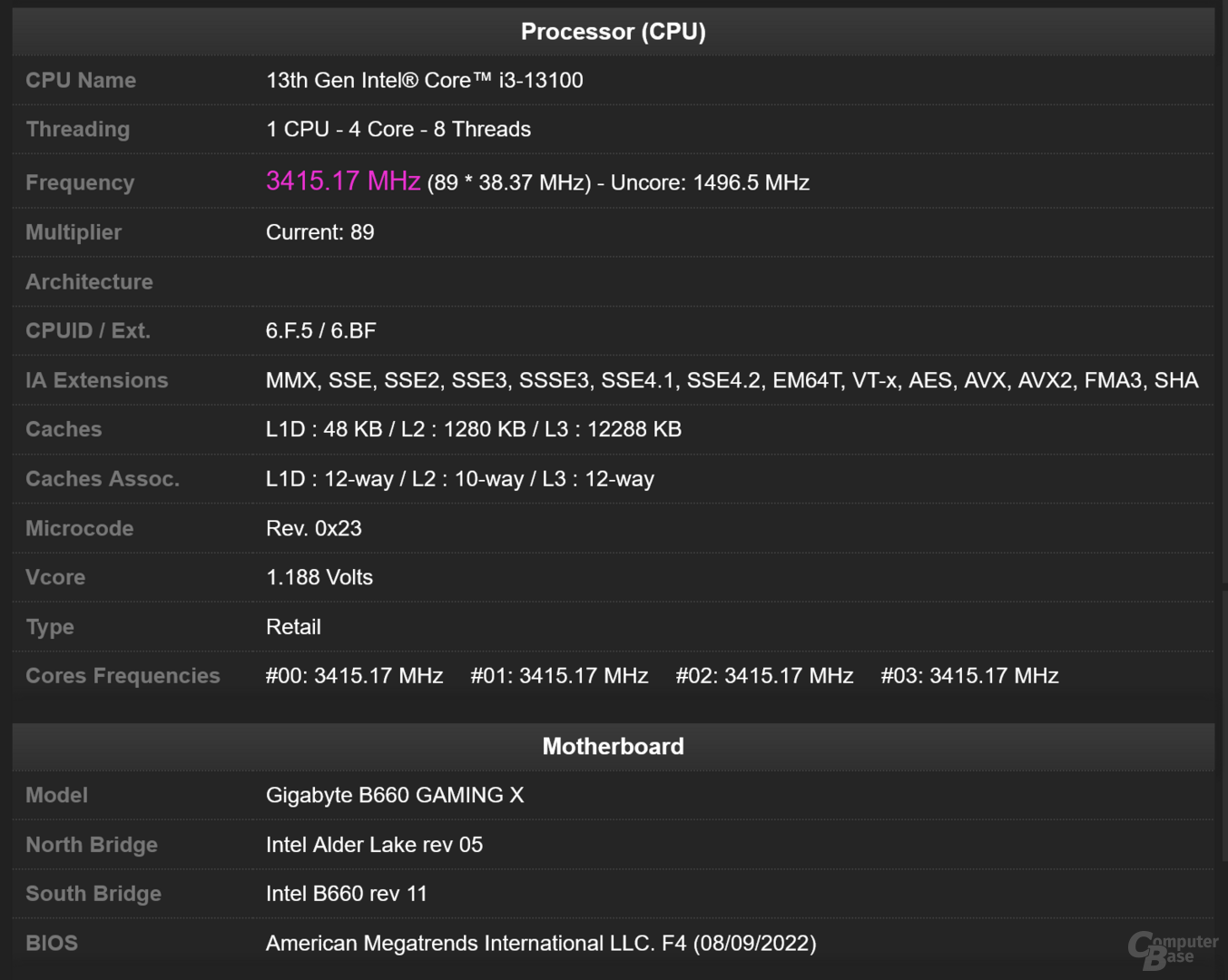Click the CPUID value 6.F.5 / 6.BF
Screen dimensions: 1228x980
(320, 331)
